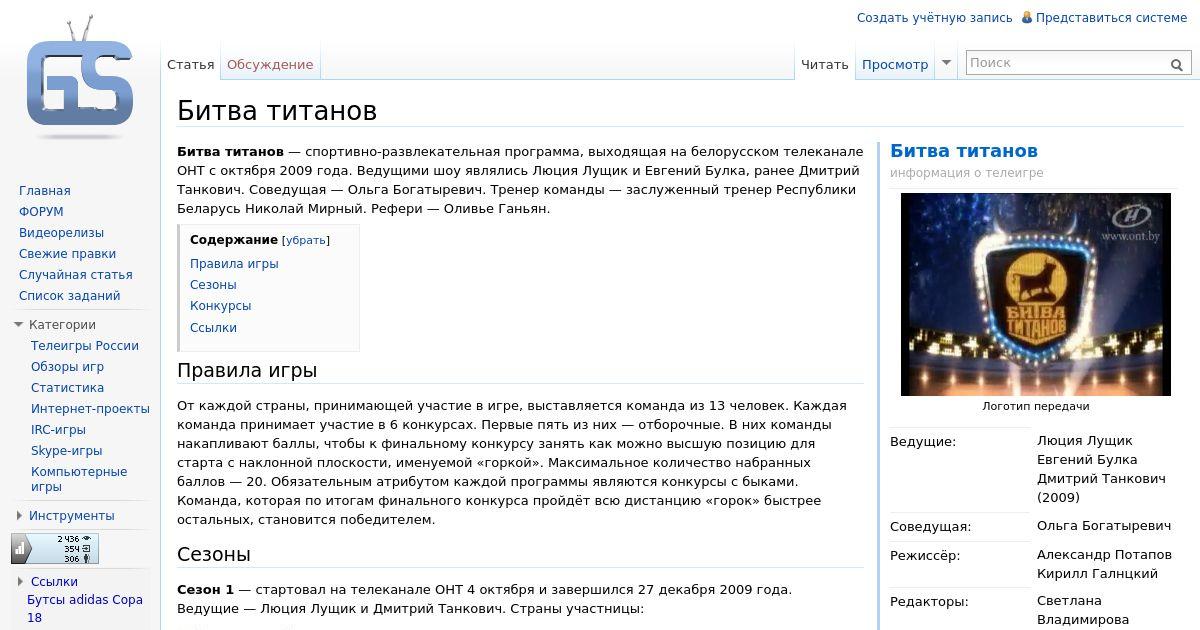Click the infobox title Битва титанов

point(964,151)
